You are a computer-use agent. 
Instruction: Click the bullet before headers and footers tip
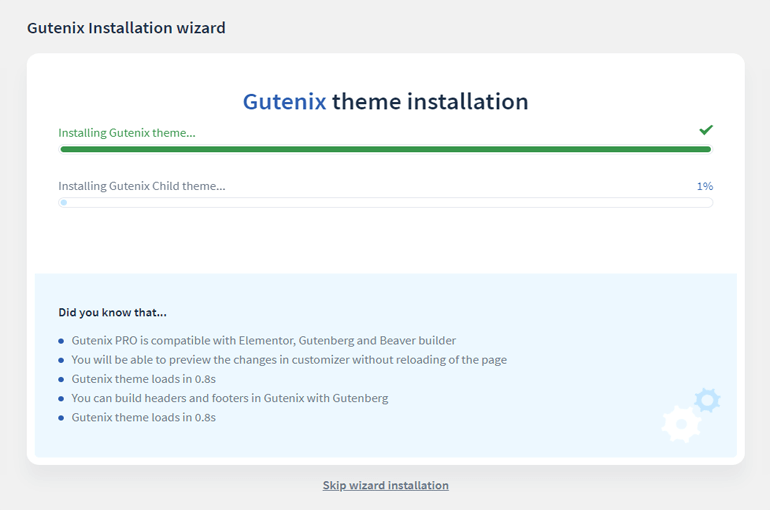61,399
